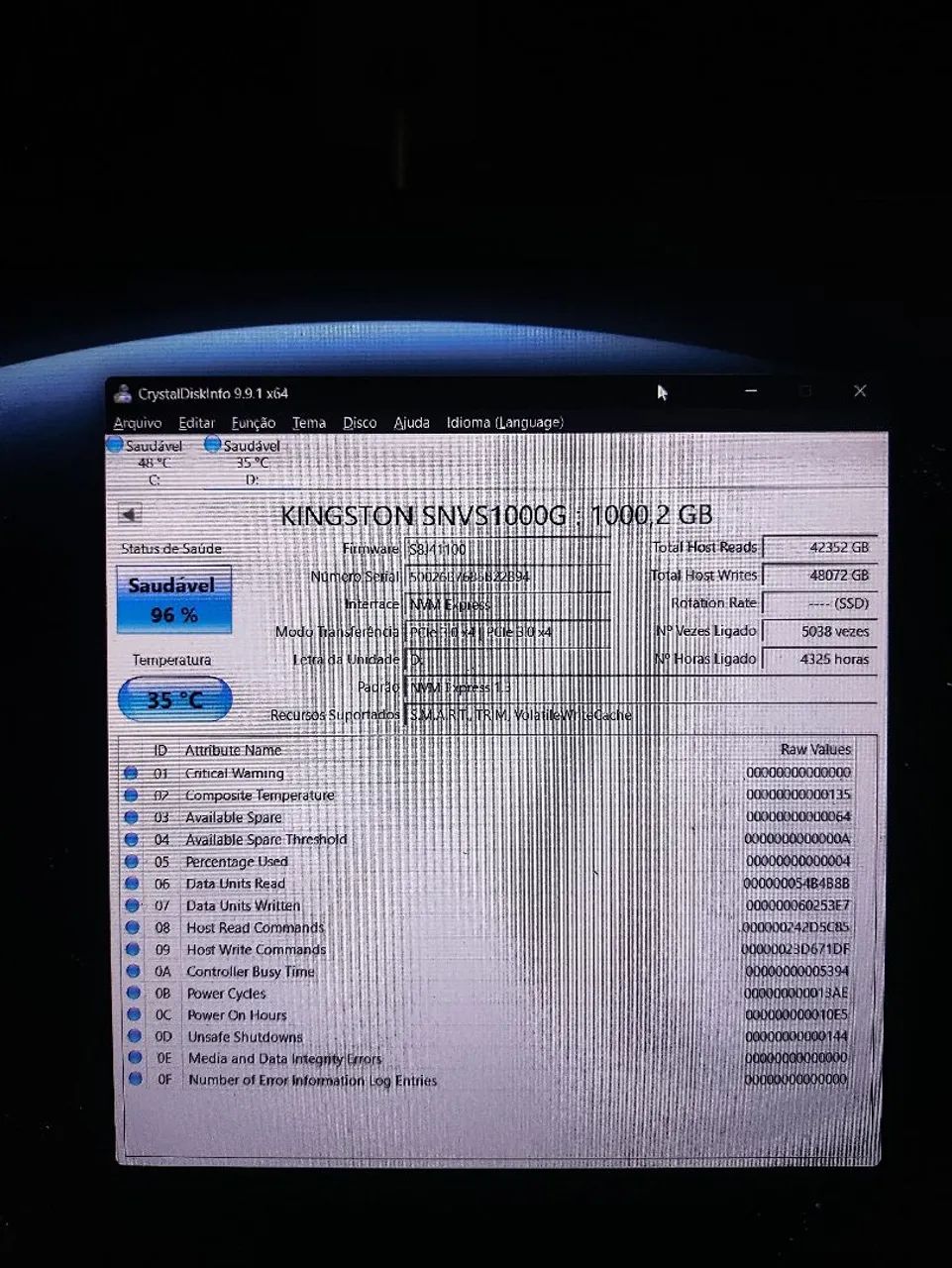952x1268 pixels.
Task: Click the CrystalDiskInfo title bar app icon
Action: click(x=123, y=393)
